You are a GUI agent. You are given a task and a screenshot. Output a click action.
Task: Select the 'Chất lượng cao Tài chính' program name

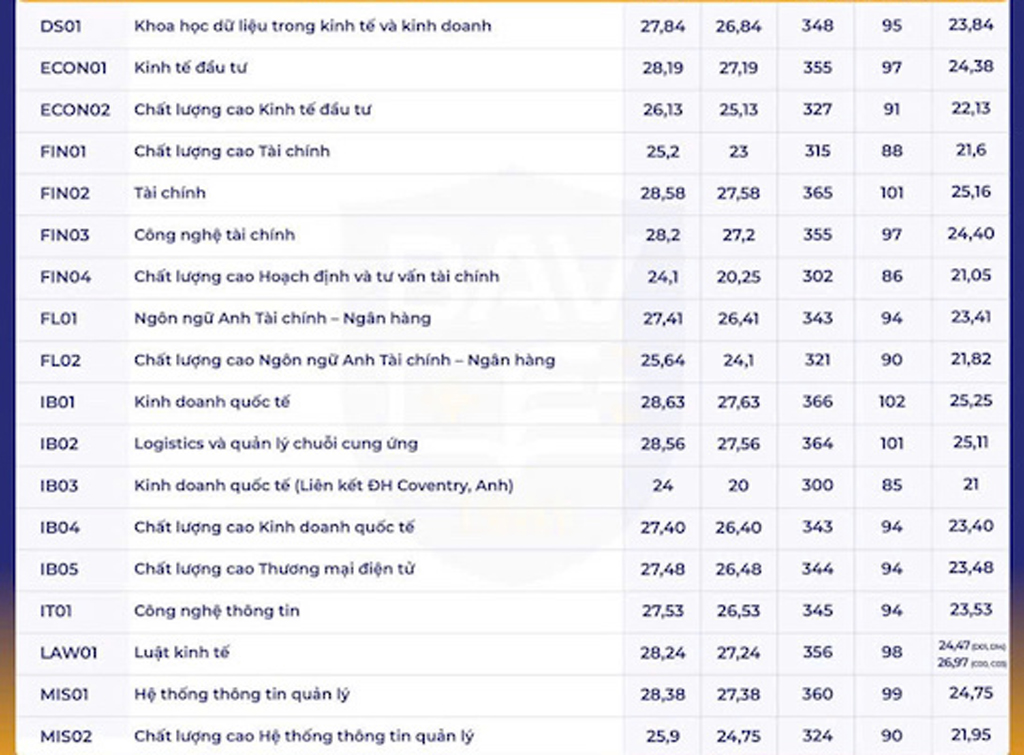coord(232,152)
